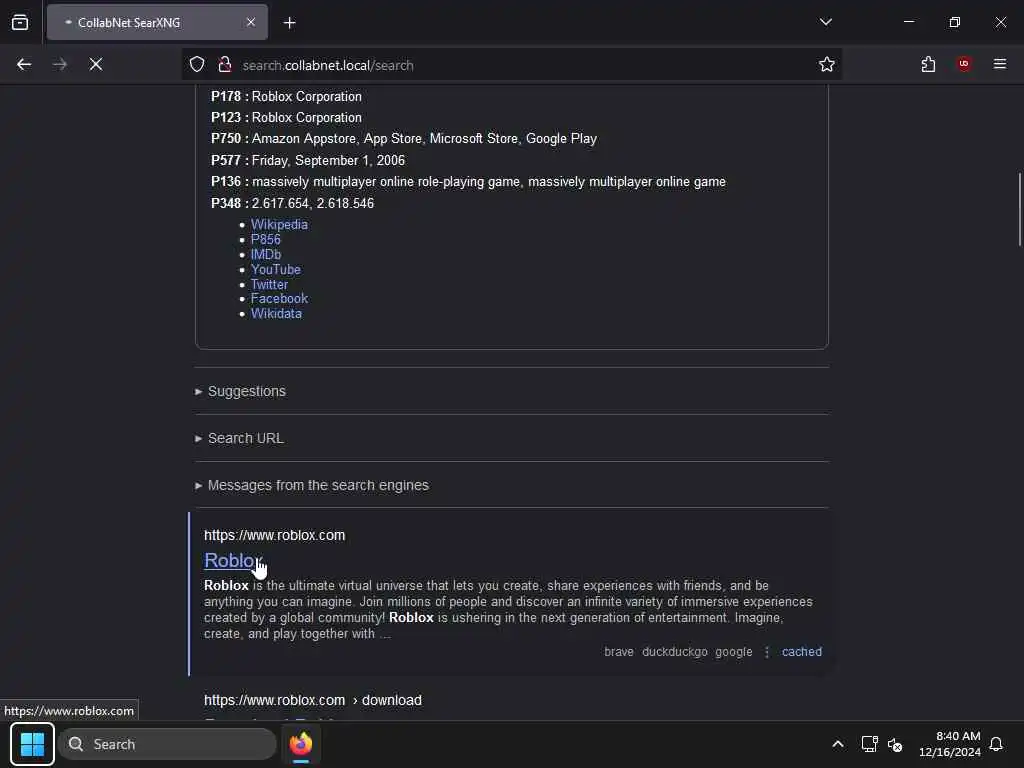Image resolution: width=1024 pixels, height=768 pixels.
Task: Open the network display tray icon
Action: coord(869,744)
